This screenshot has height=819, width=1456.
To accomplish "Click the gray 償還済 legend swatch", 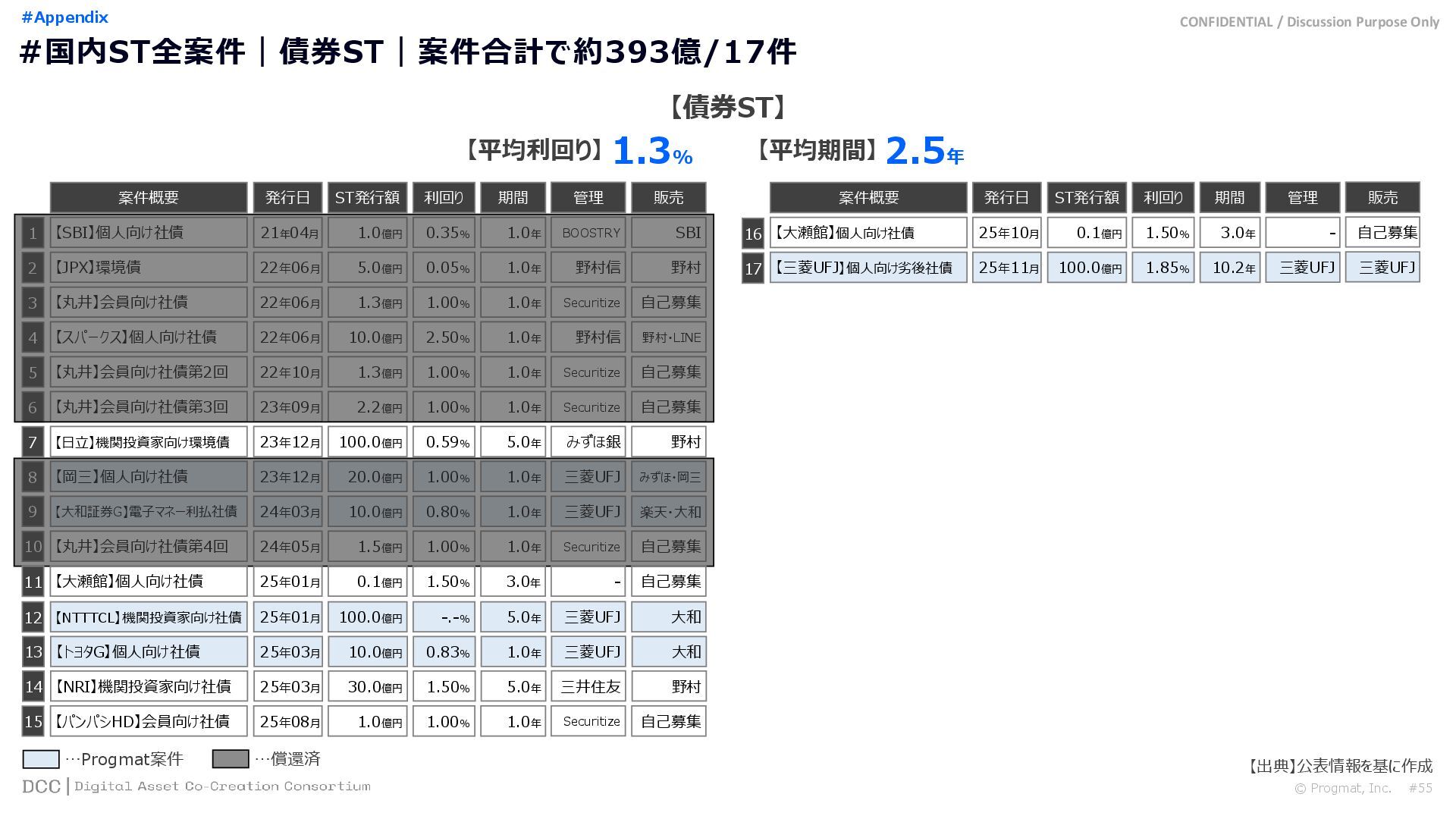I will [231, 759].
